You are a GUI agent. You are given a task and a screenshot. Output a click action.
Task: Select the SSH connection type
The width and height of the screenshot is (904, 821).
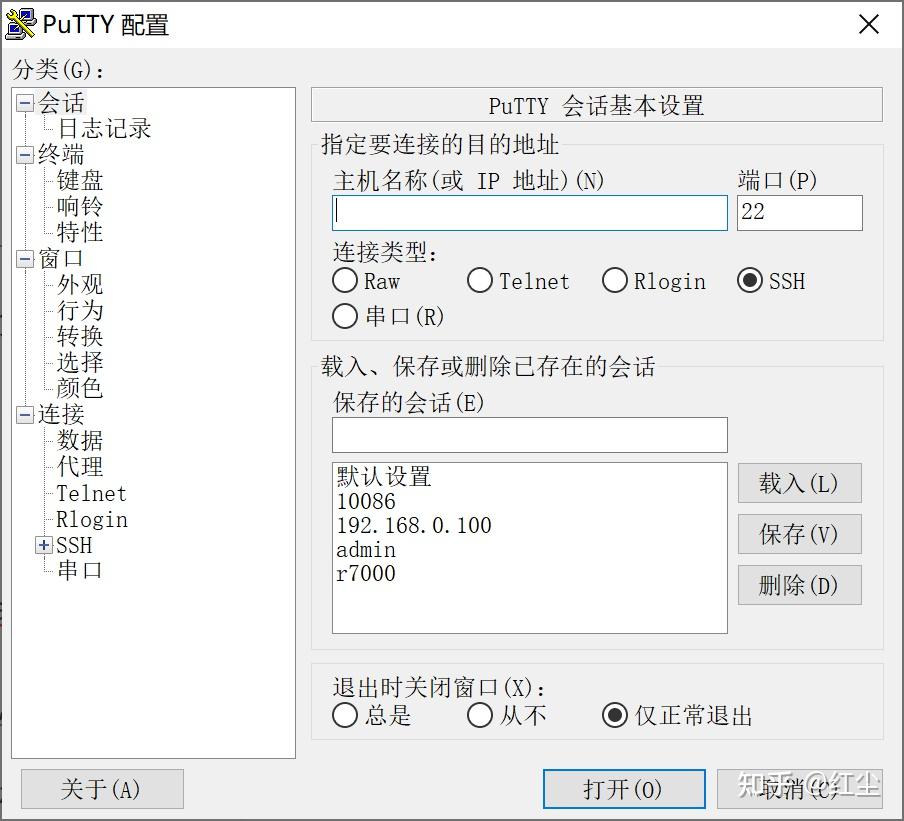(x=750, y=281)
